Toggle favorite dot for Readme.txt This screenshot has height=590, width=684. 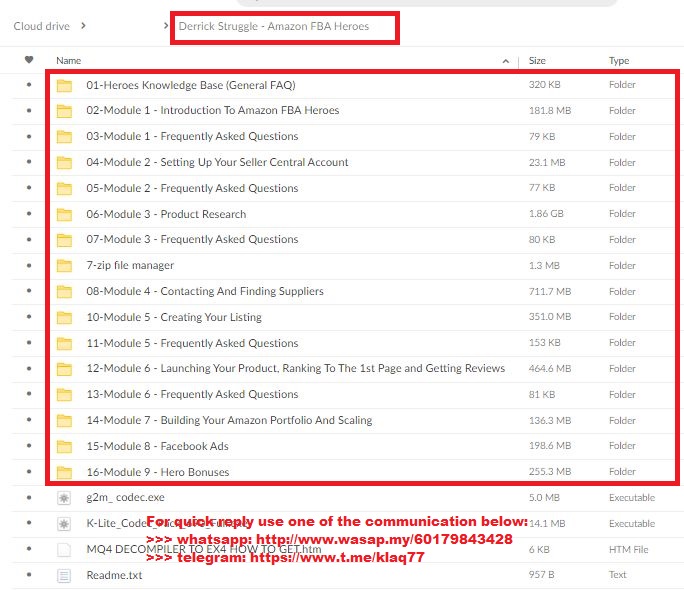click(29, 575)
